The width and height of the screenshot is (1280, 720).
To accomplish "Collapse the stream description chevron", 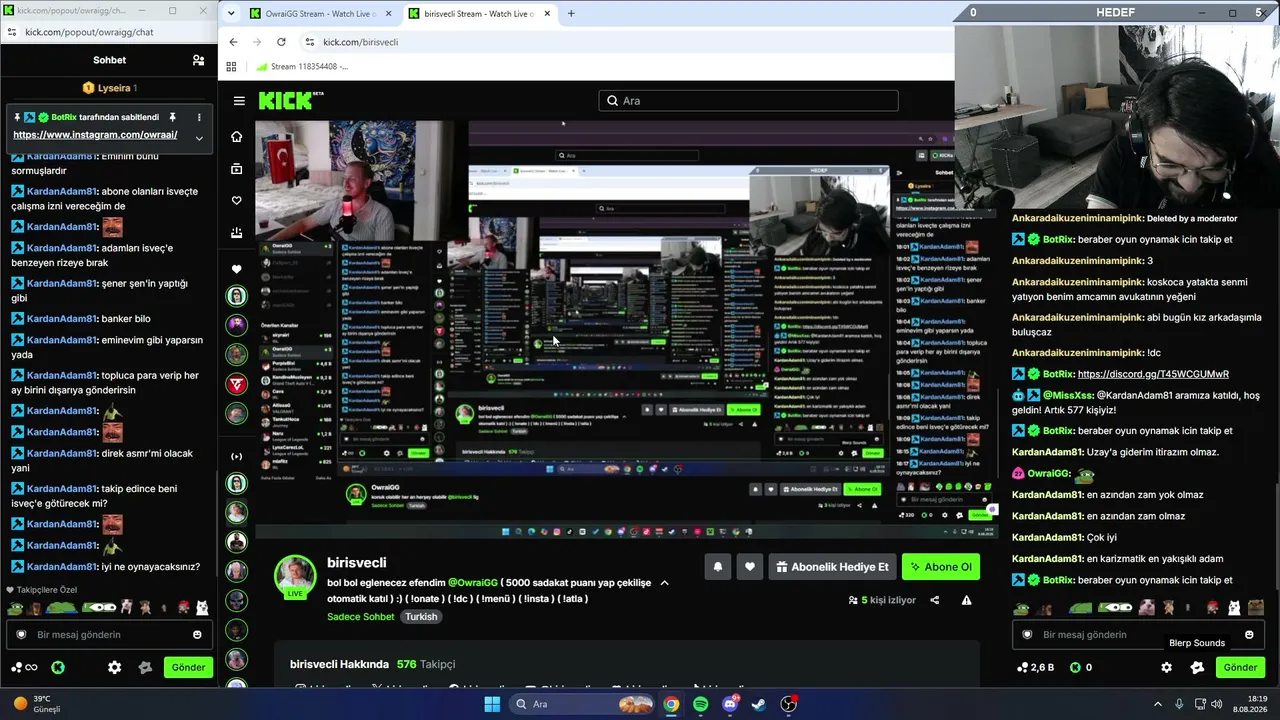I will point(664,583).
